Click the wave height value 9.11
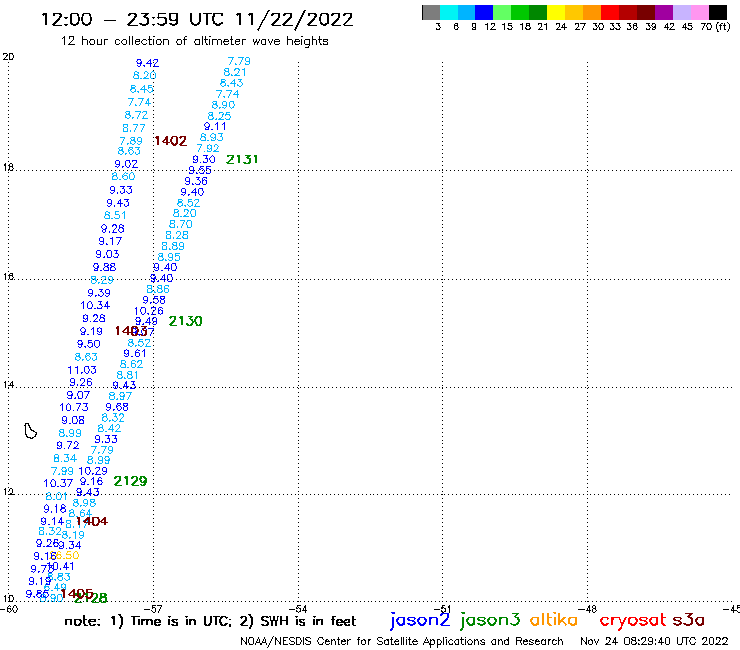 215,127
